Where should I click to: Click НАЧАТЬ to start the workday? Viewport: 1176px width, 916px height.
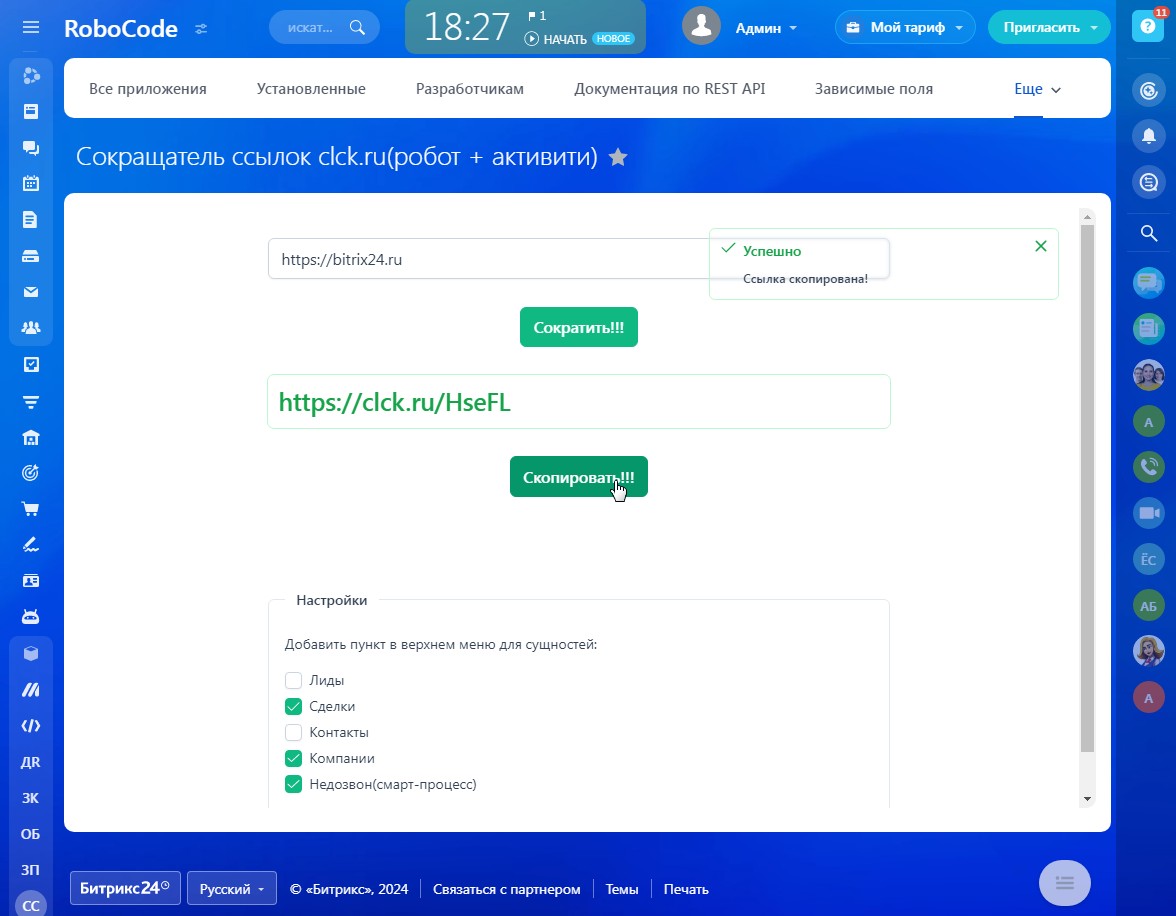(556, 39)
